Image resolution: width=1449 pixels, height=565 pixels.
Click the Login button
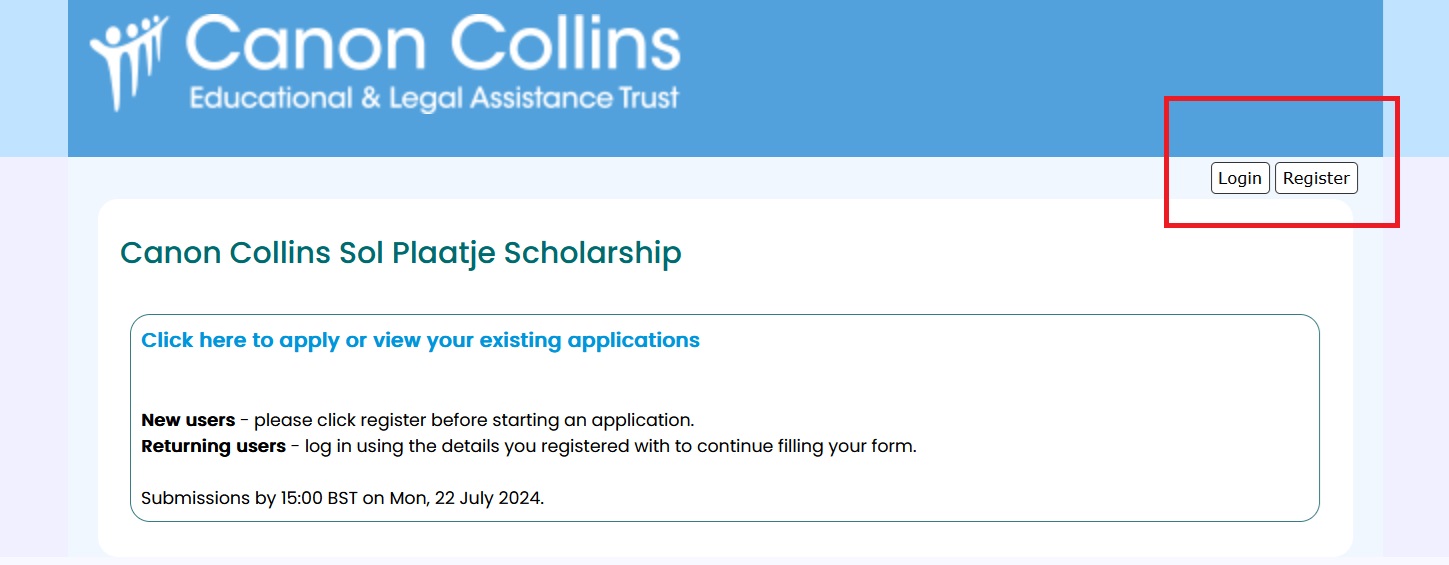[x=1240, y=178]
